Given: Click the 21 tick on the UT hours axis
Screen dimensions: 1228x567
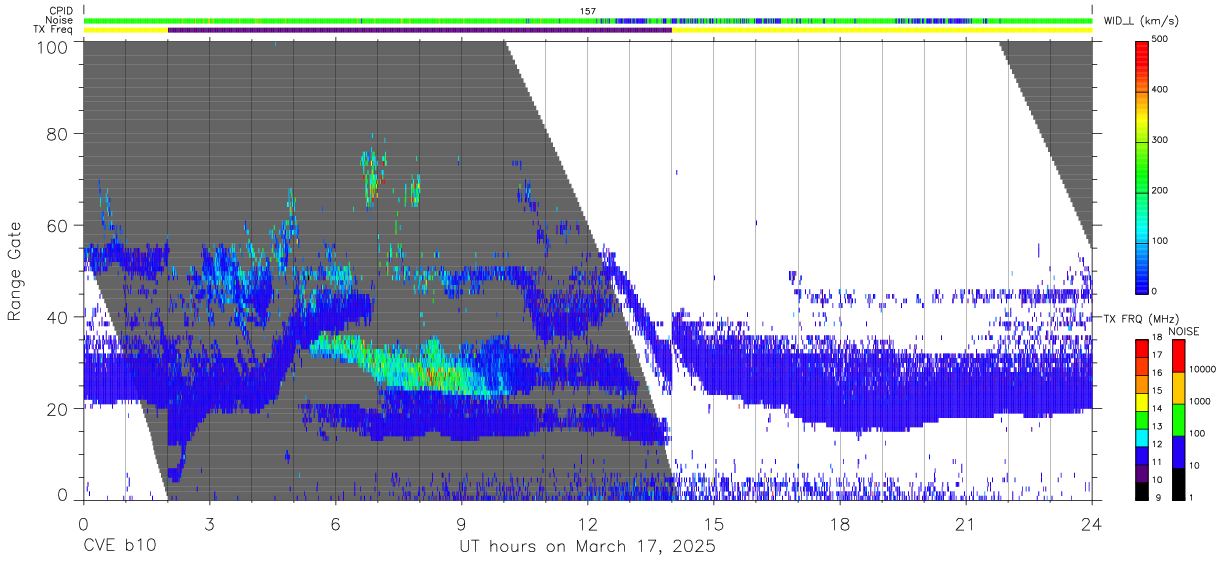Looking at the screenshot, I should [x=965, y=524].
